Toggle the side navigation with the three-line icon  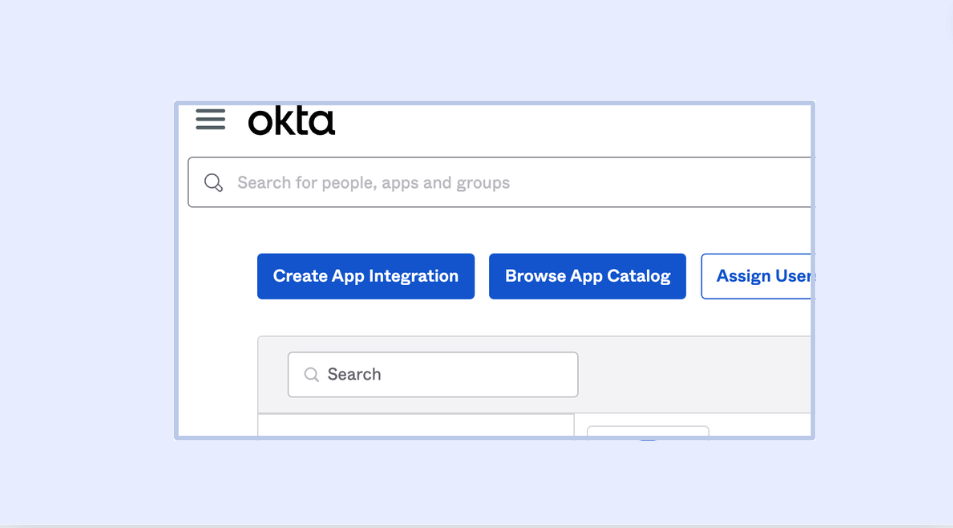coord(210,120)
